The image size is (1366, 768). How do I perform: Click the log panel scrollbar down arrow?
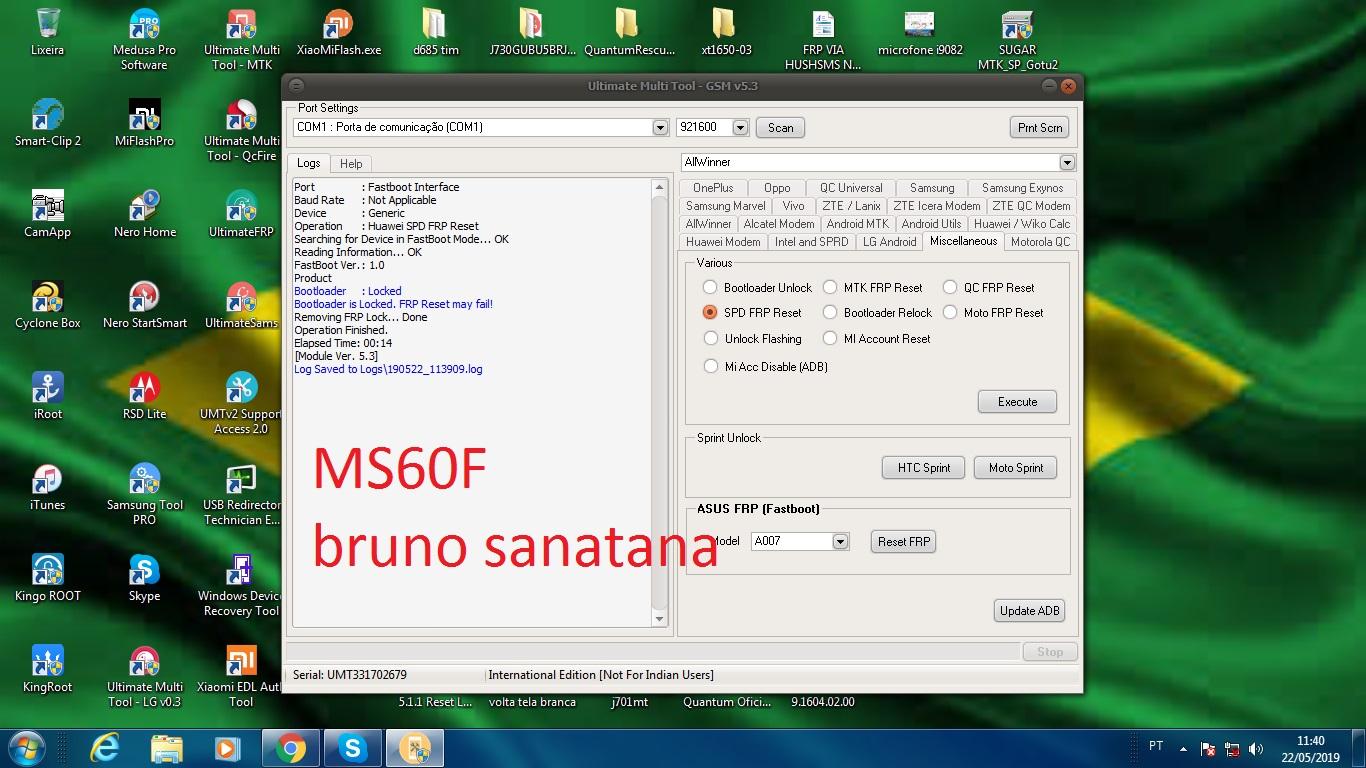[659, 619]
